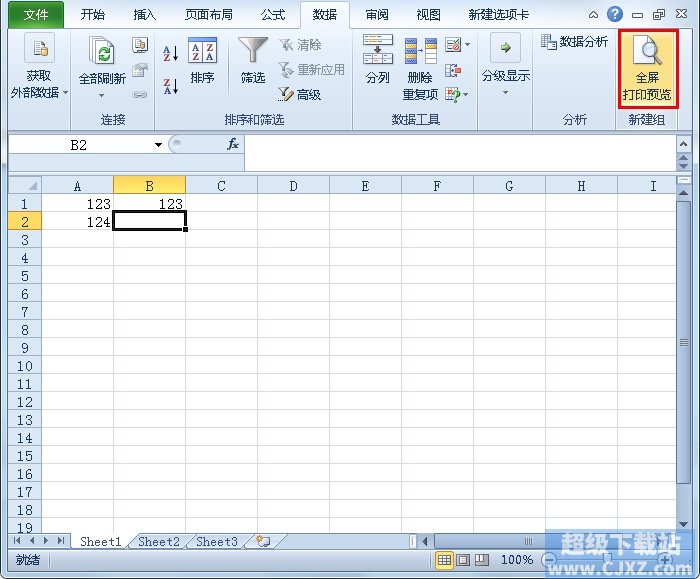Switch to the 公式 formulas tab
This screenshot has height=579, width=700.
pyautogui.click(x=273, y=15)
